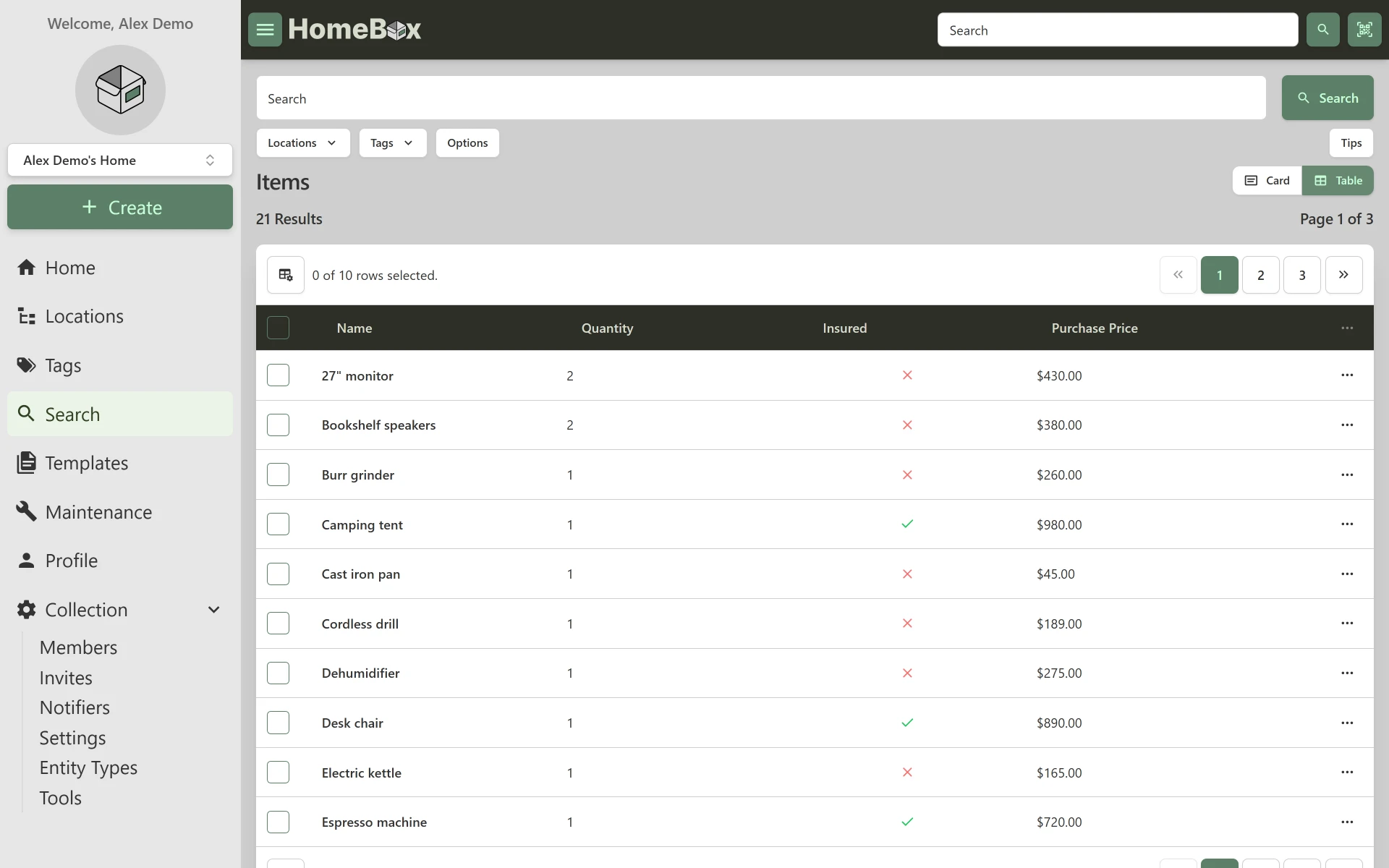Toggle the sidebar hamburger menu button
Screen dimensions: 1389x868
(x=265, y=30)
